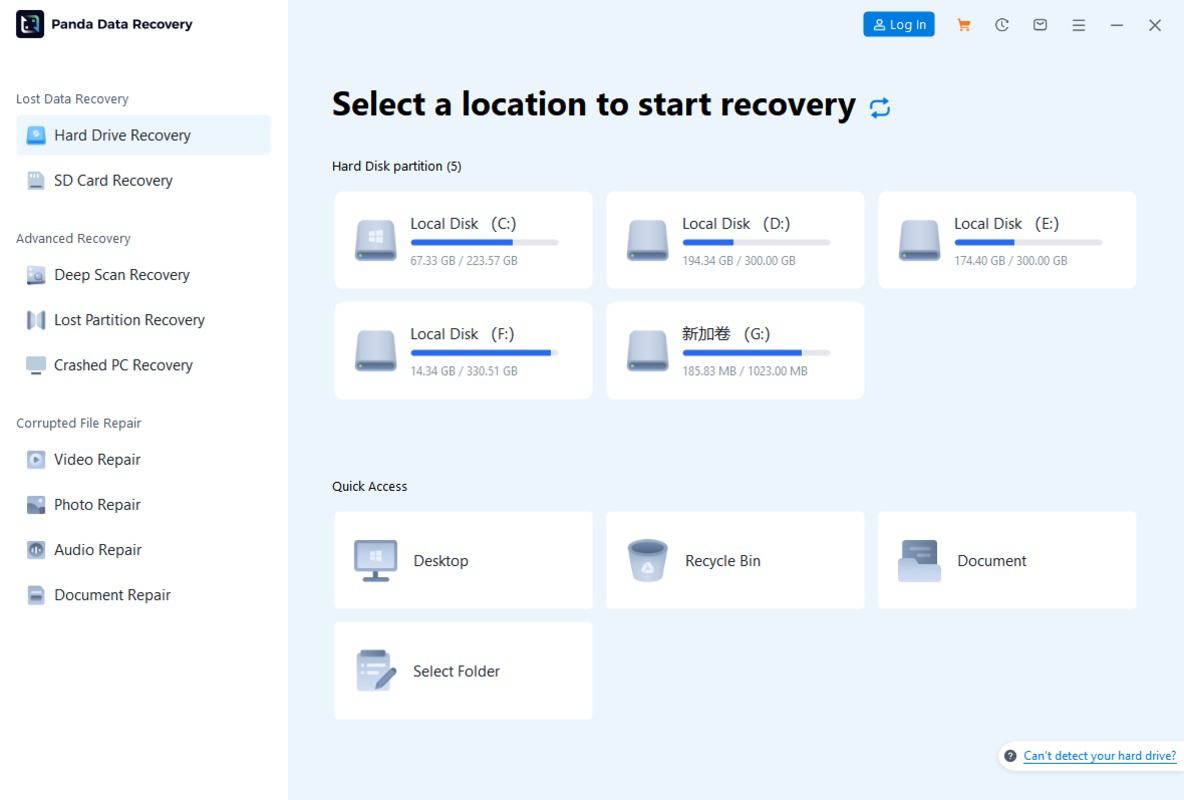1184x800 pixels.
Task: Click the Audio Repair sidebar icon
Action: pyautogui.click(x=35, y=550)
